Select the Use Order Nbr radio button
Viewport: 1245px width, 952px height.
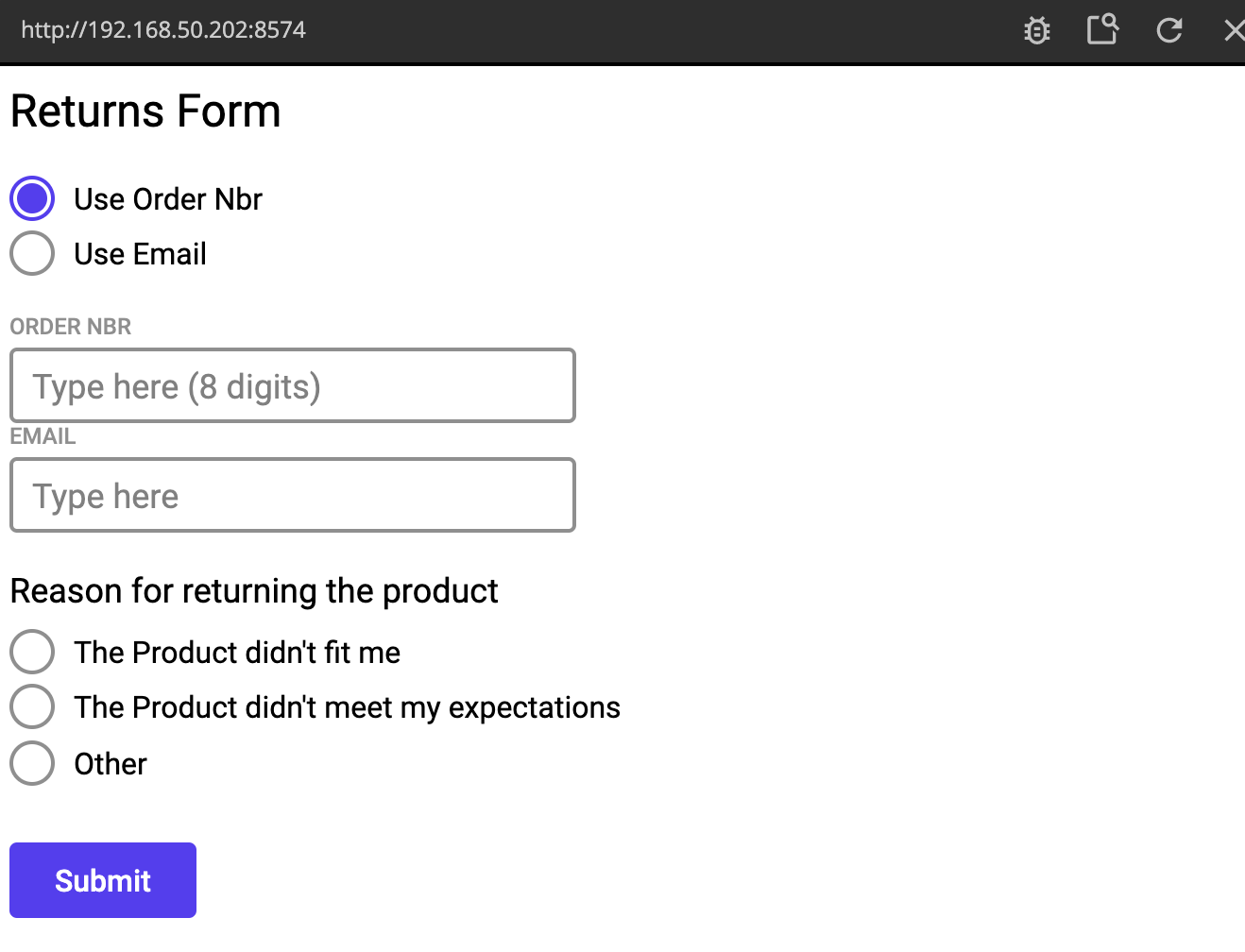click(x=32, y=198)
